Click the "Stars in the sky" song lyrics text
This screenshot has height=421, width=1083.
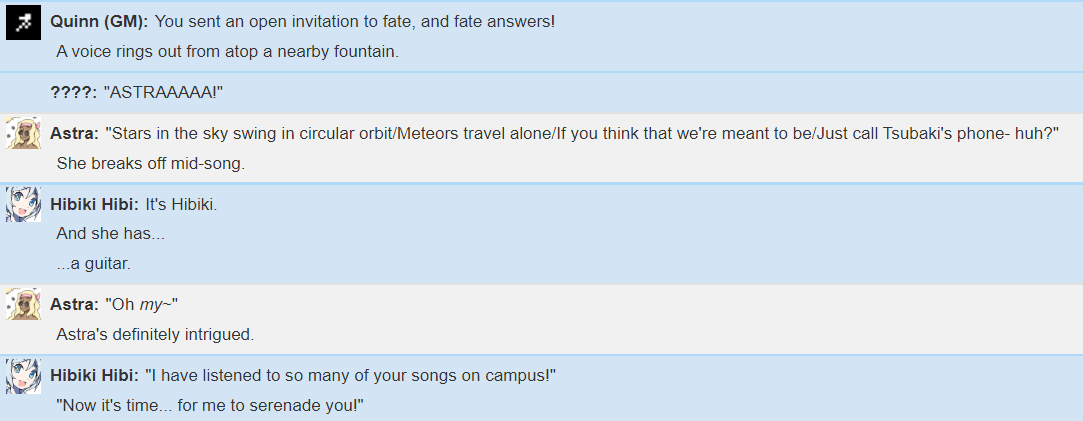(582, 133)
